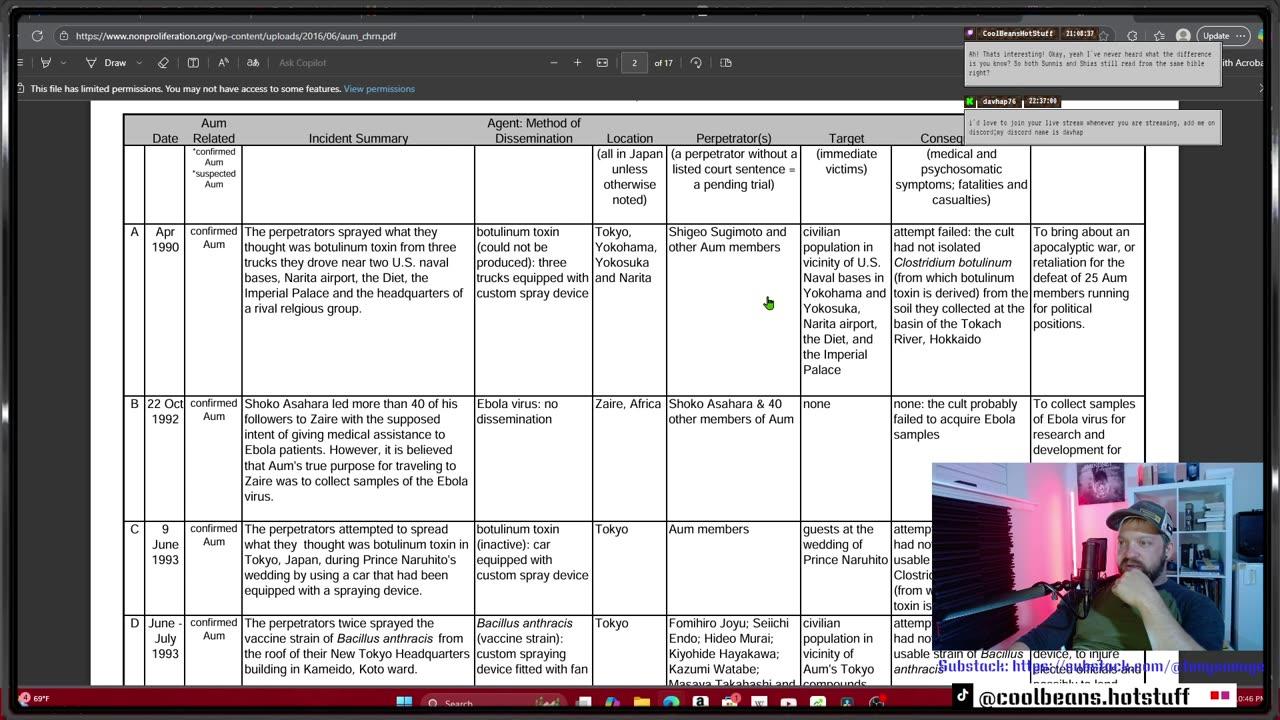Image resolution: width=1280 pixels, height=720 pixels.
Task: Click the Rotate icon in PDF toolbar
Action: [696, 63]
